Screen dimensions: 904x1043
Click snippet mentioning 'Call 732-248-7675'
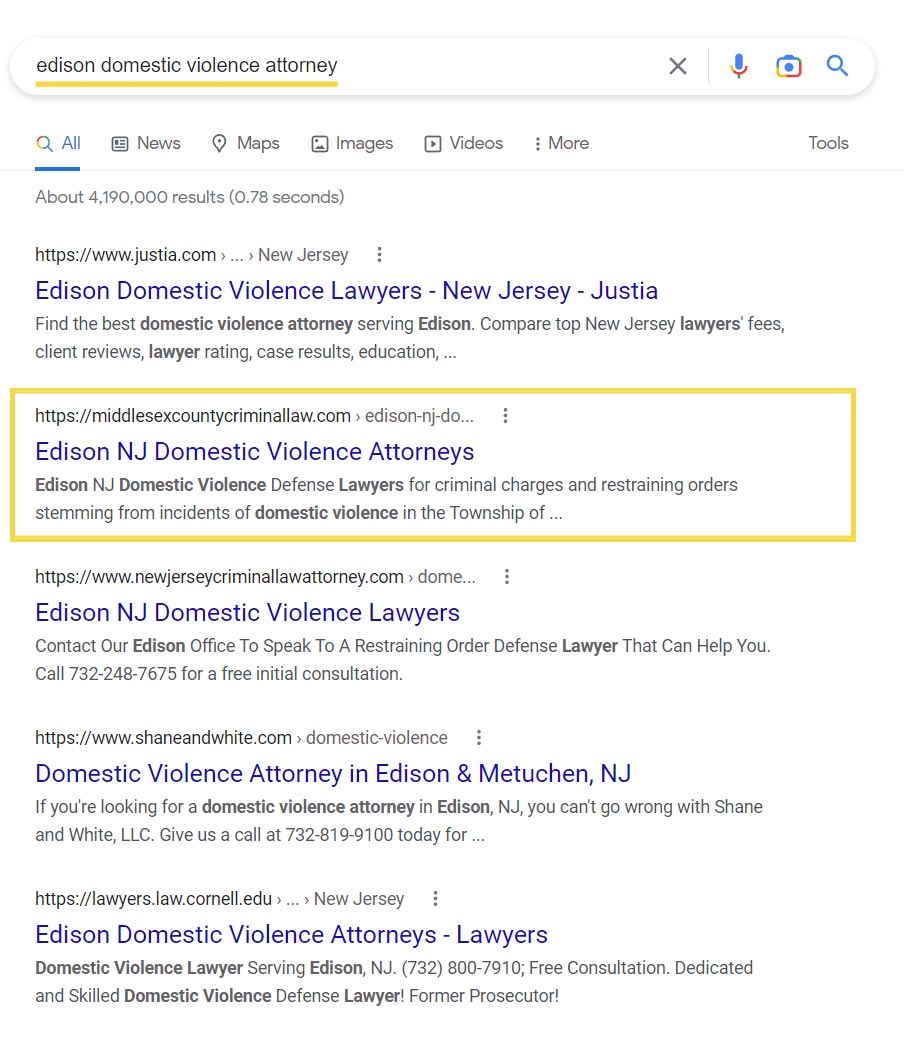[x=402, y=660]
